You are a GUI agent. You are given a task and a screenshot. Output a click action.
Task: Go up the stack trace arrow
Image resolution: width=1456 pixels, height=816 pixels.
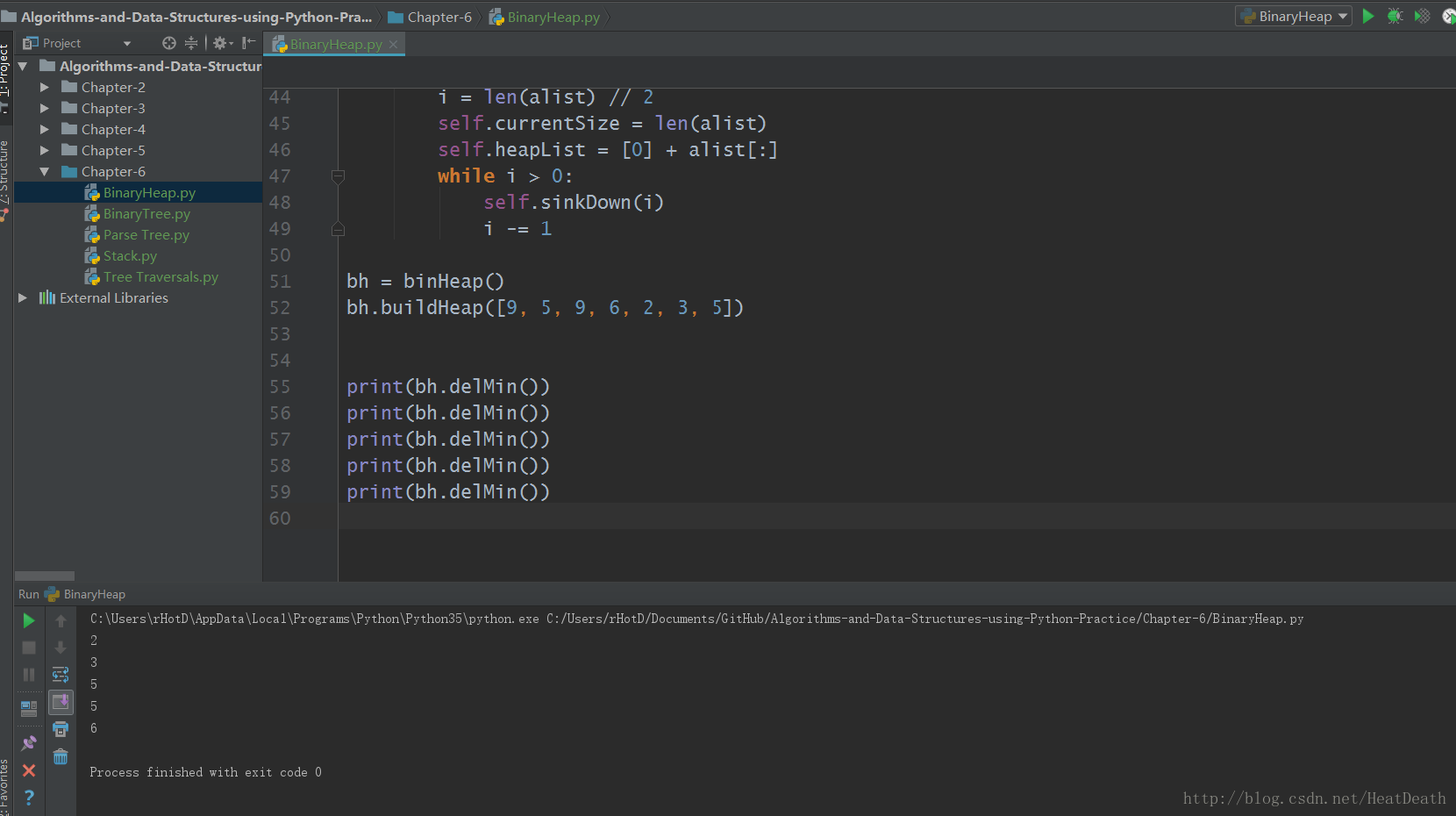pyautogui.click(x=61, y=620)
